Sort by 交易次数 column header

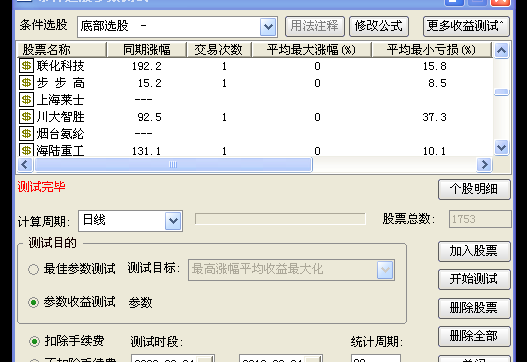tap(219, 50)
